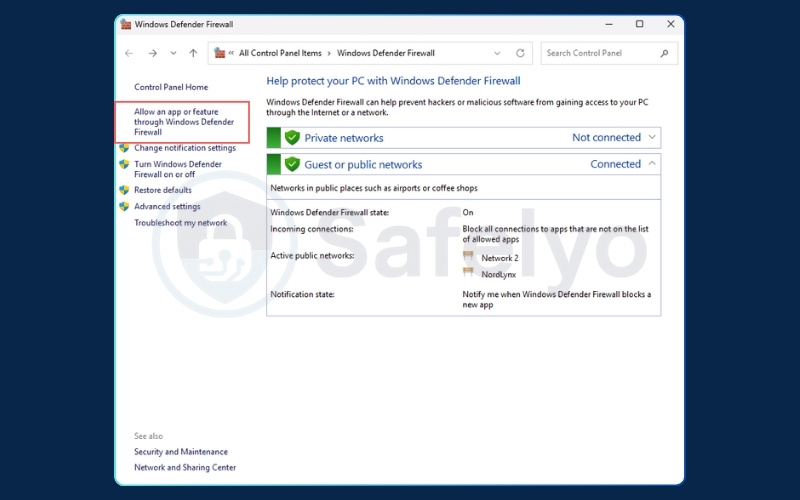Image resolution: width=800 pixels, height=500 pixels.
Task: Click the Search Control Panel field
Action: 609,53
